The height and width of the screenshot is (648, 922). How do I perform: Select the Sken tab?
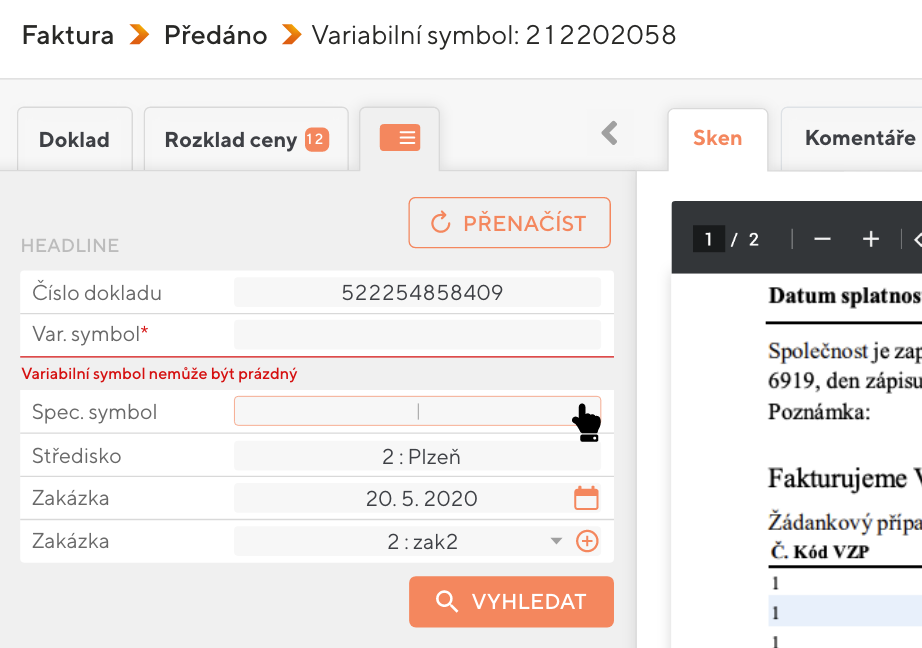tap(717, 138)
